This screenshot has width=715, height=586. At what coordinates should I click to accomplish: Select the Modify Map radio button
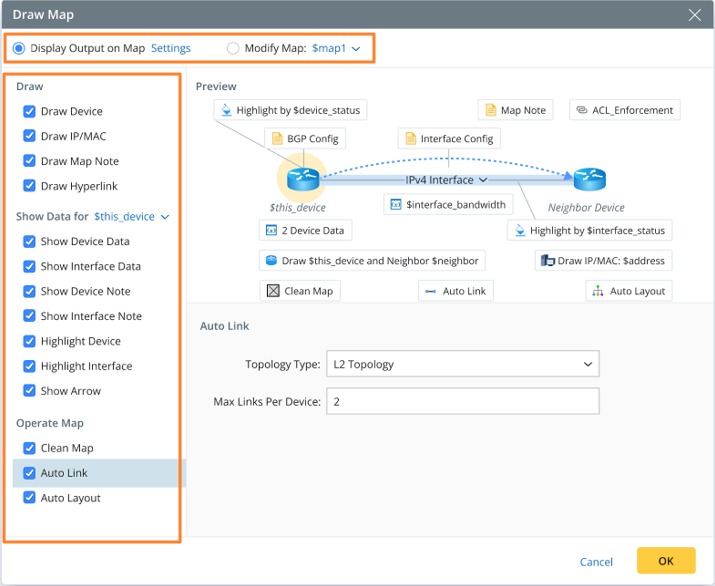[x=233, y=48]
